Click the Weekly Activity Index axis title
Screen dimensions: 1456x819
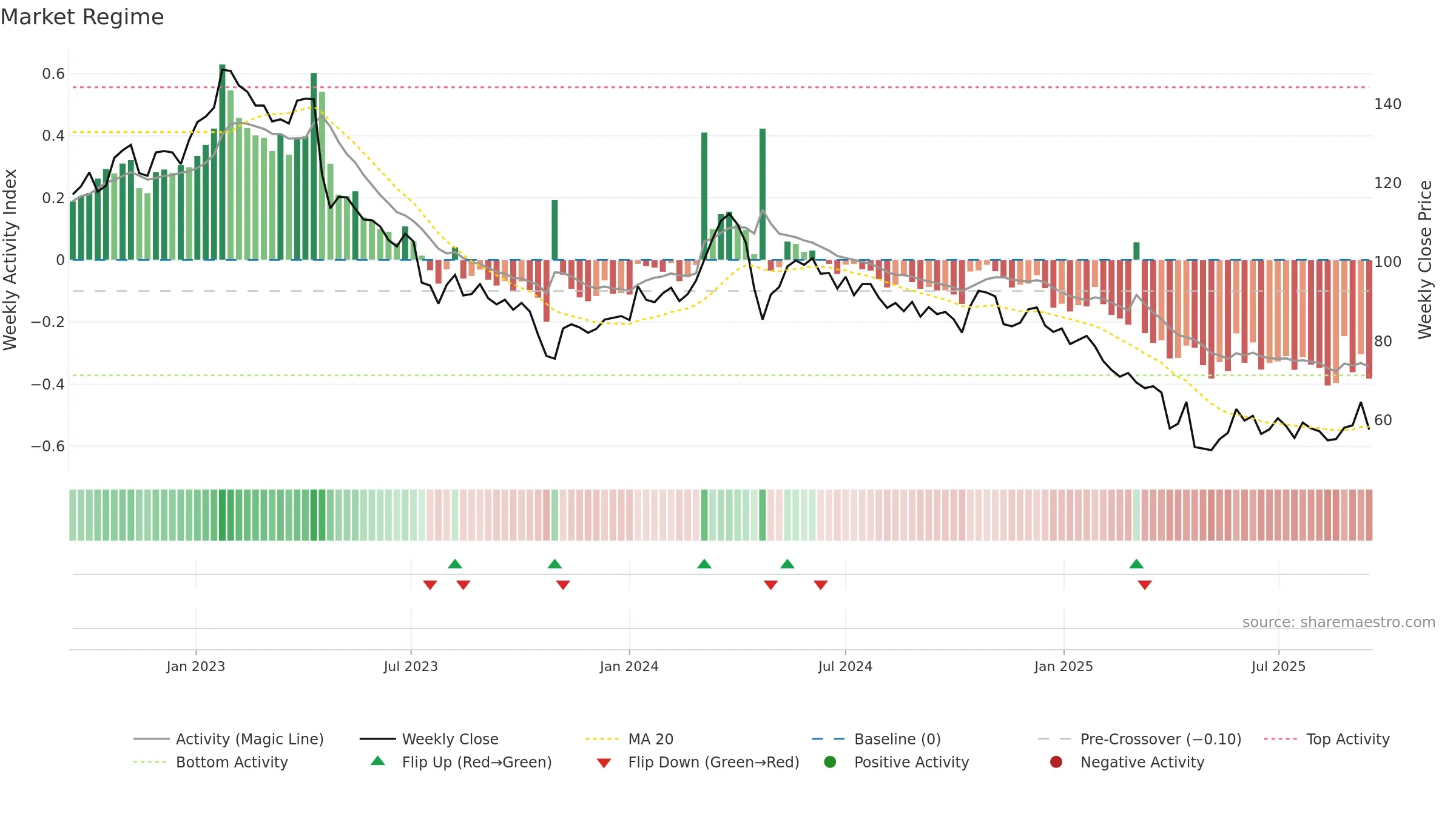point(10,260)
